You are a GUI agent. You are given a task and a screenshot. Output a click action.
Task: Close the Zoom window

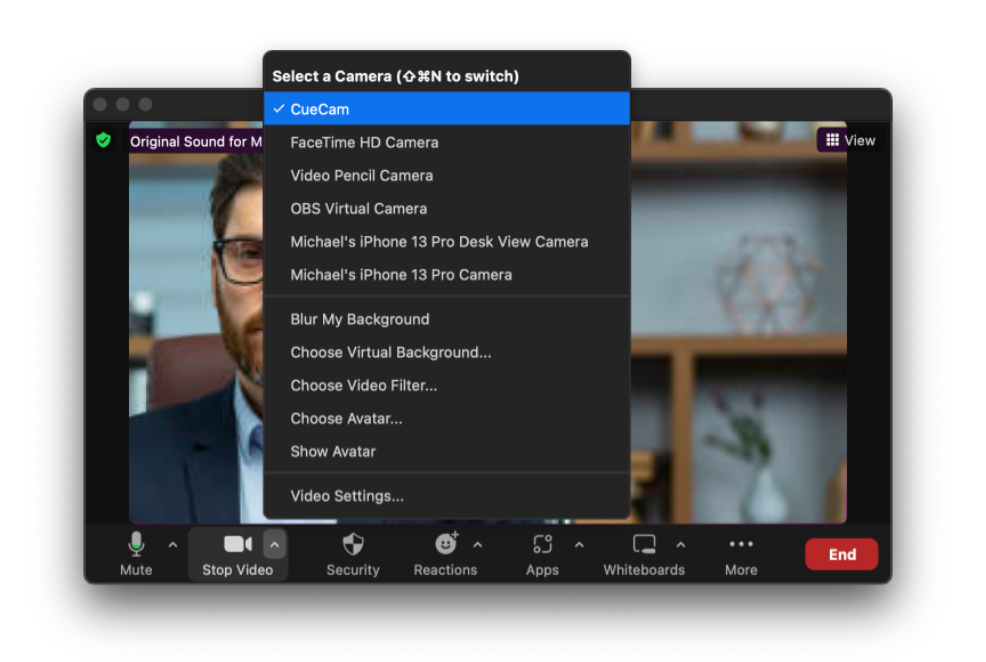pyautogui.click(x=100, y=104)
